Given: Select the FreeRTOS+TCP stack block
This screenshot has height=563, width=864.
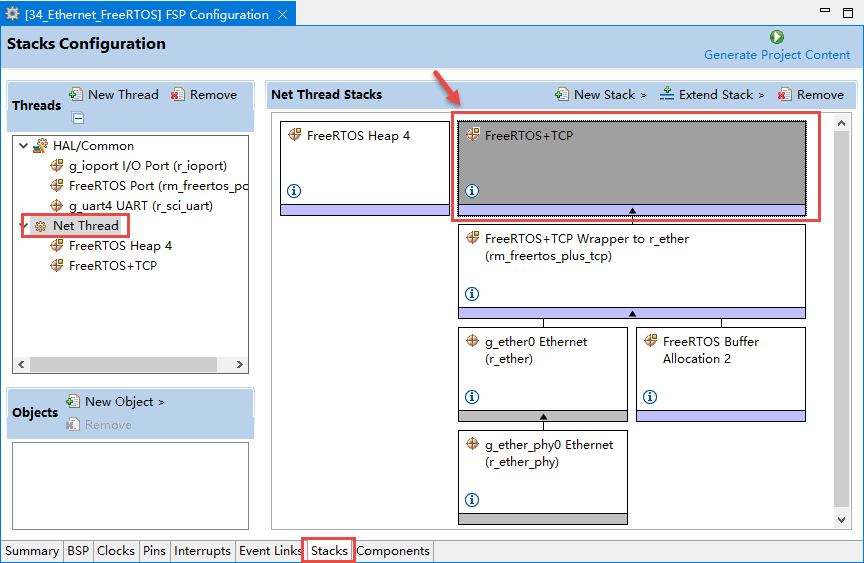Looking at the screenshot, I should coord(632,168).
